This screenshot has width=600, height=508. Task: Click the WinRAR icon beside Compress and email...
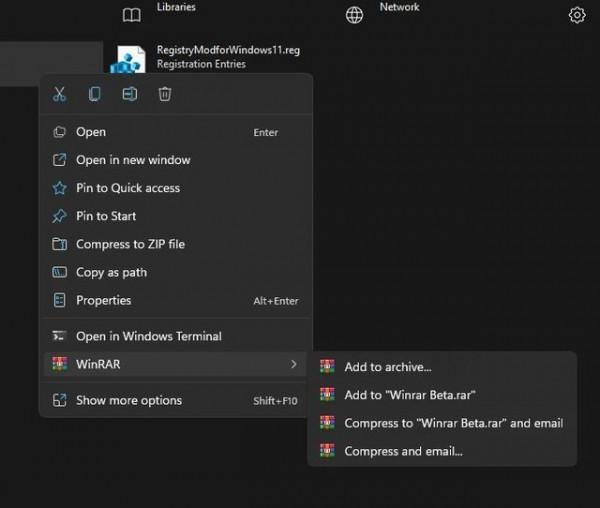click(328, 451)
